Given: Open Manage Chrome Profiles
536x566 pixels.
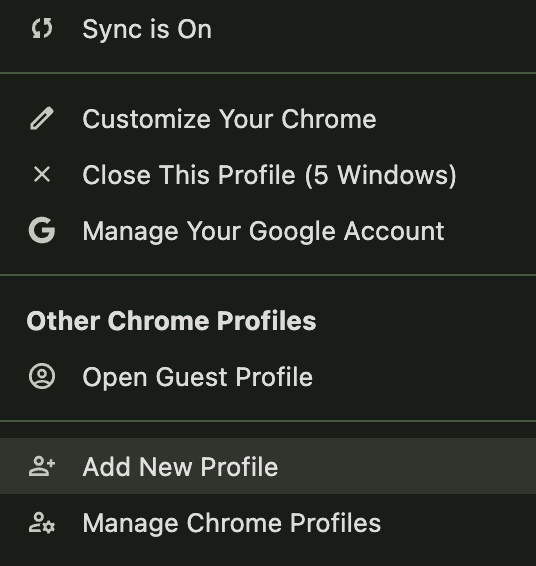Looking at the screenshot, I should 268,523.
